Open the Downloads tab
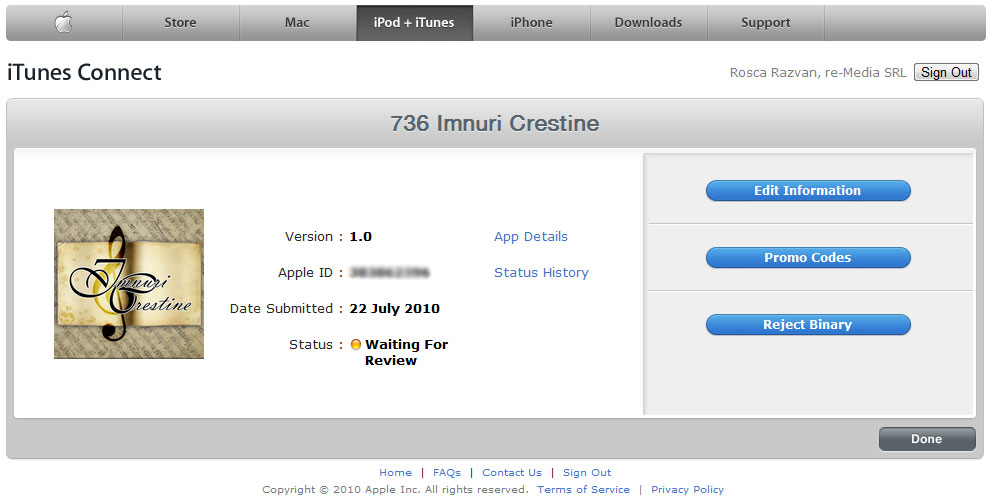This screenshot has height=498, width=990. (648, 23)
